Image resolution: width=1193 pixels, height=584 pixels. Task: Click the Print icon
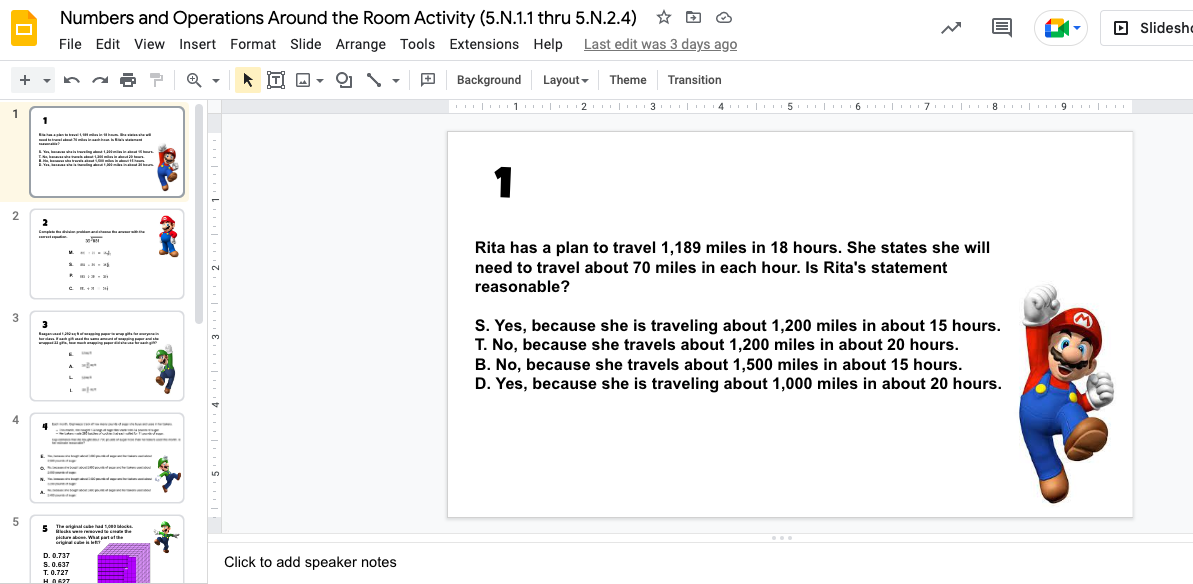128,80
